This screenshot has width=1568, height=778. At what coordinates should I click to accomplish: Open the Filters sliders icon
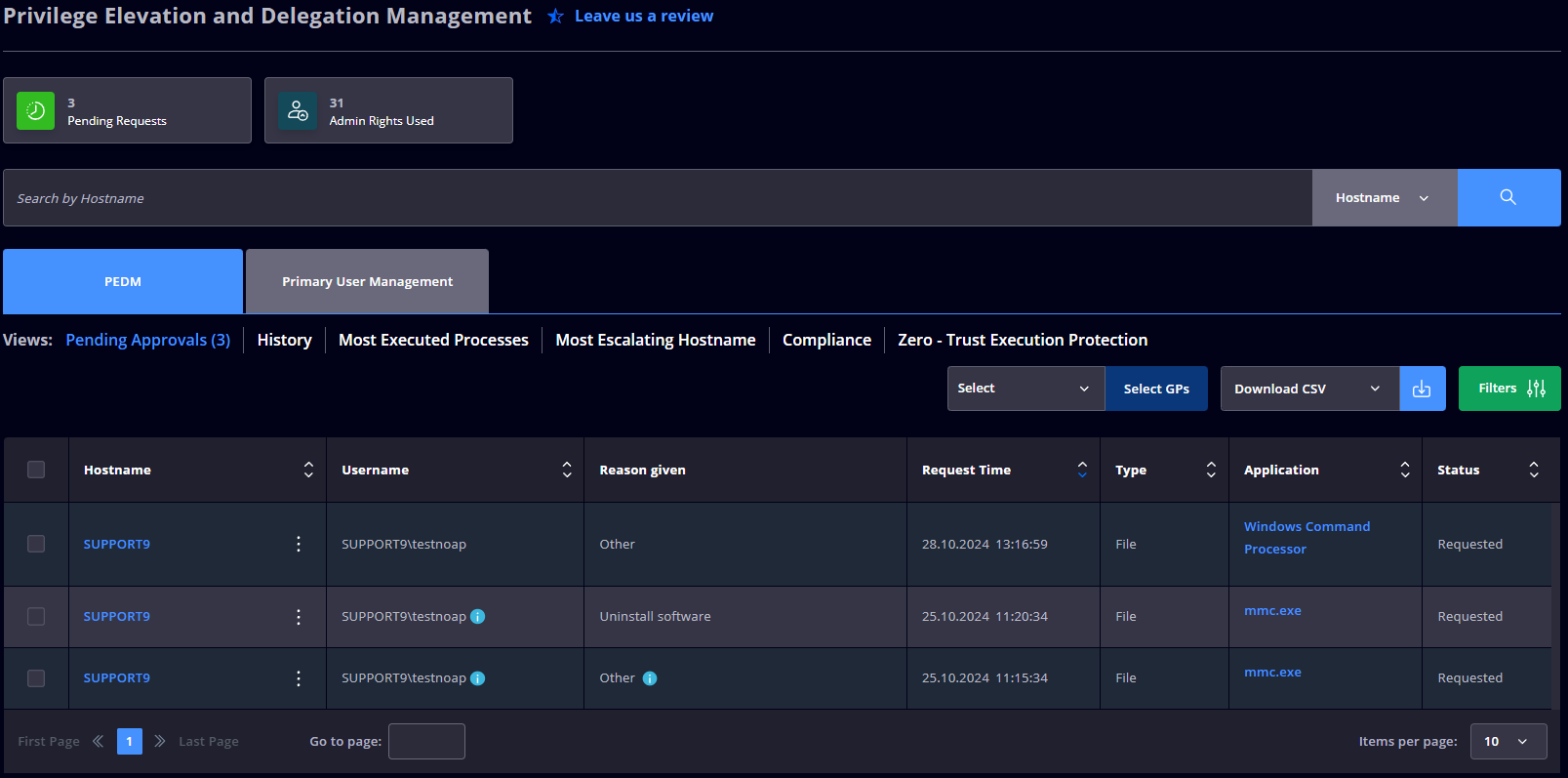tap(1537, 389)
